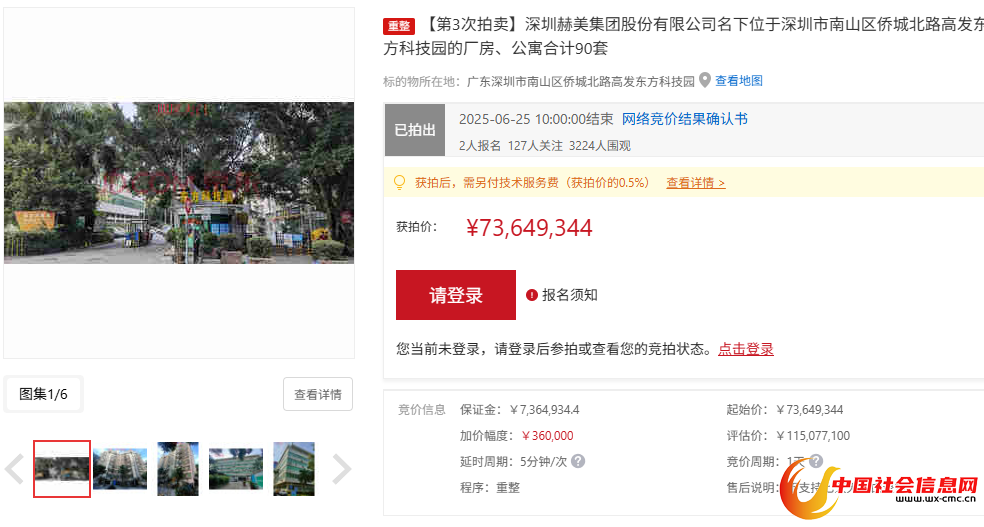Open the 查看地图 link
The height and width of the screenshot is (527, 984).
738,81
